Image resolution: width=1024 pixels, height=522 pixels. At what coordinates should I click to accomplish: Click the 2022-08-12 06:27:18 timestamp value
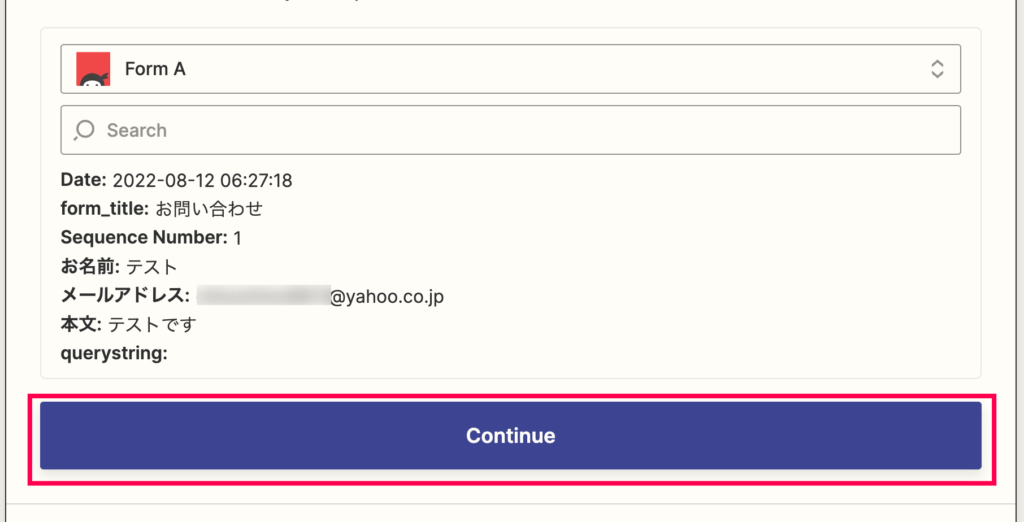pos(202,180)
